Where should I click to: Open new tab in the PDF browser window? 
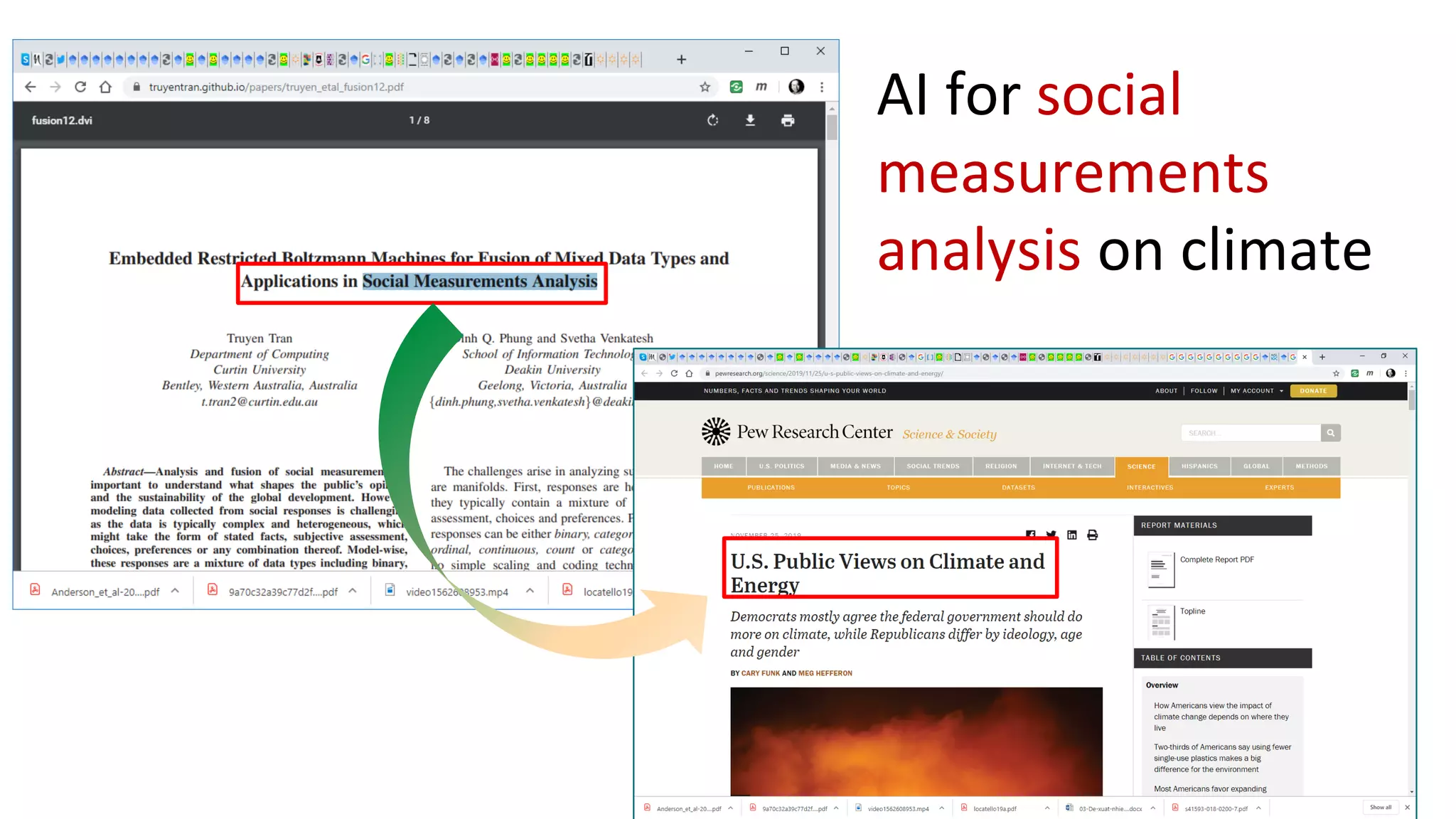coord(681,60)
